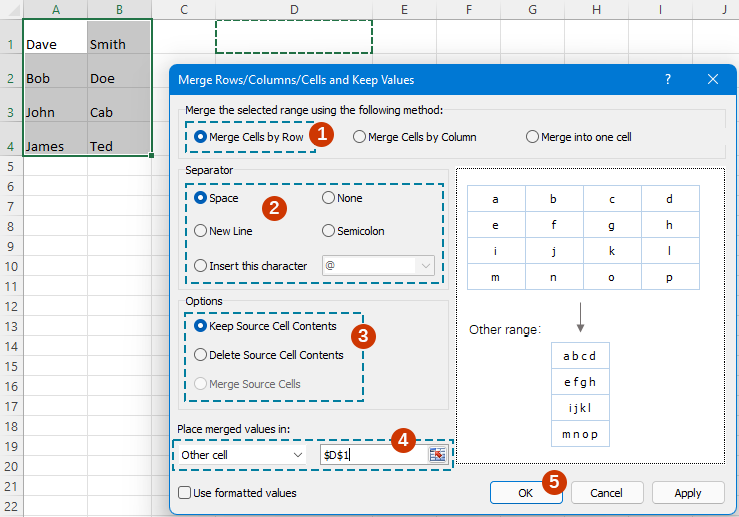
Task: Choose New Line as the separator
Action: [x=223, y=231]
